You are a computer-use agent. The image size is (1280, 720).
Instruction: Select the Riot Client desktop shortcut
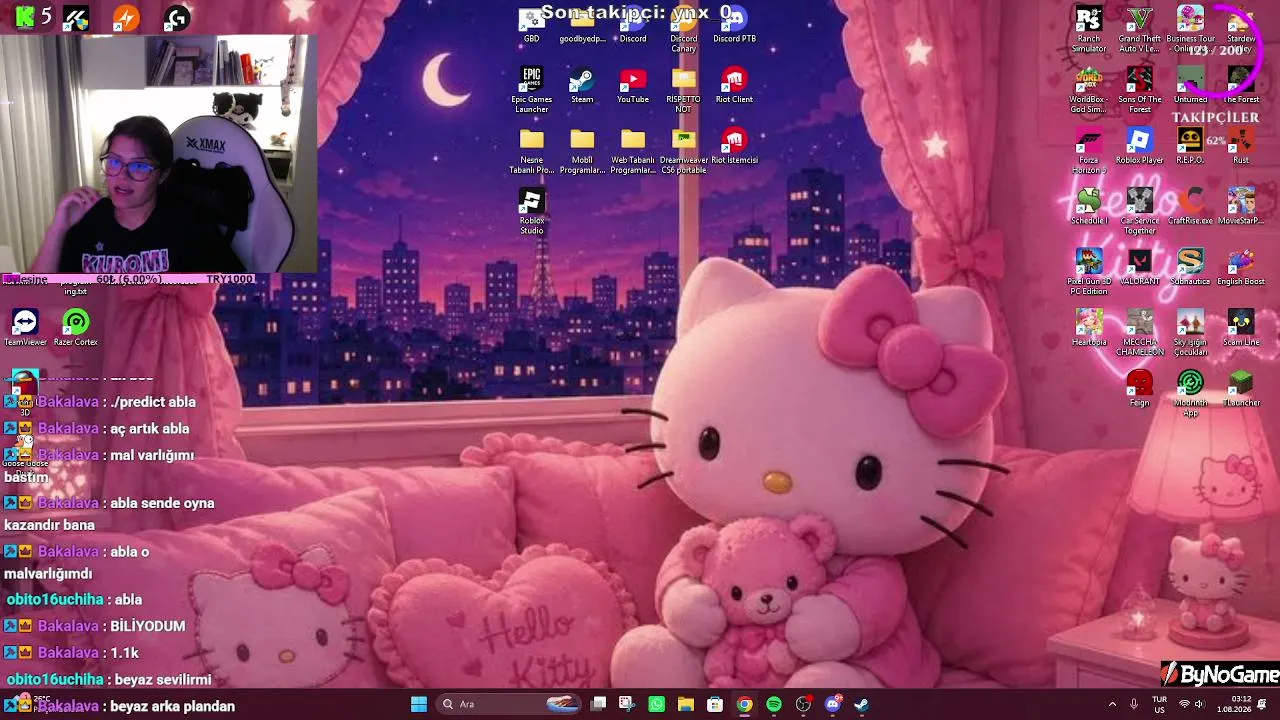(x=734, y=86)
